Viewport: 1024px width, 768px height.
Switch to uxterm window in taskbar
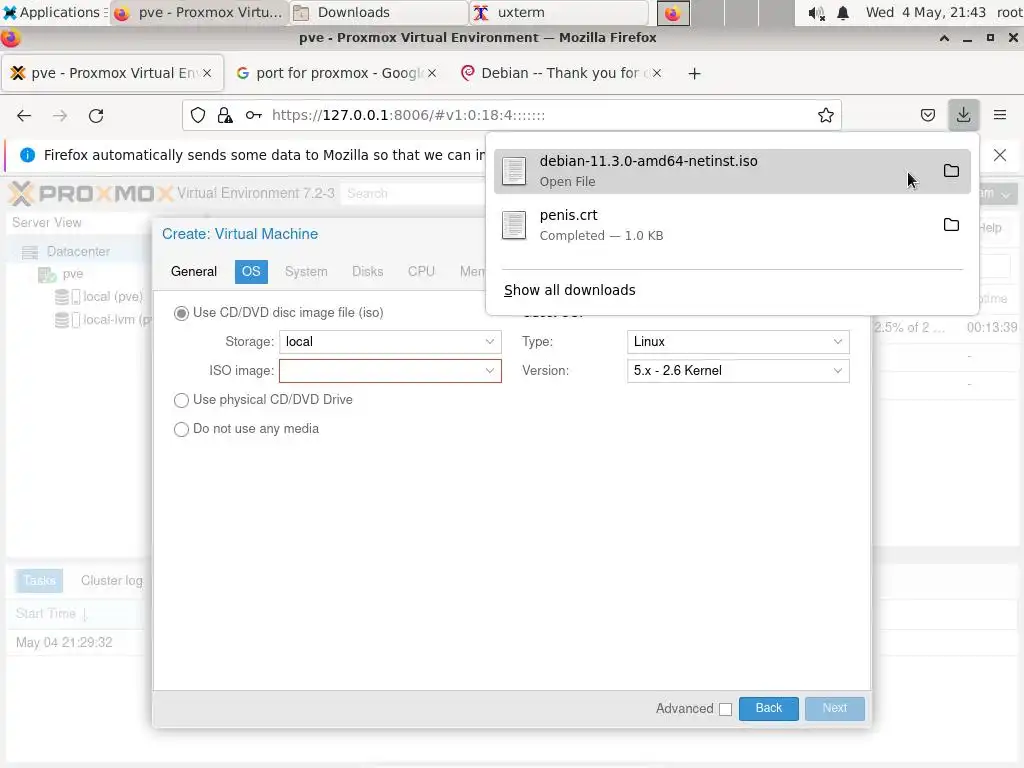point(558,12)
